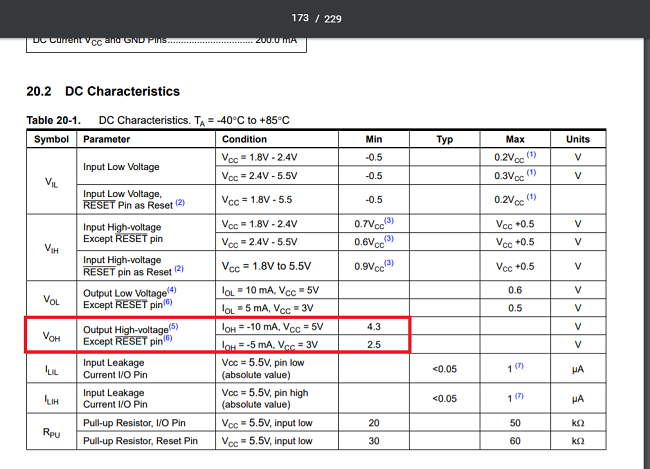This screenshot has height=469, width=650.
Task: Click the Min value 30 for Reset pull-up
Action: tap(374, 441)
